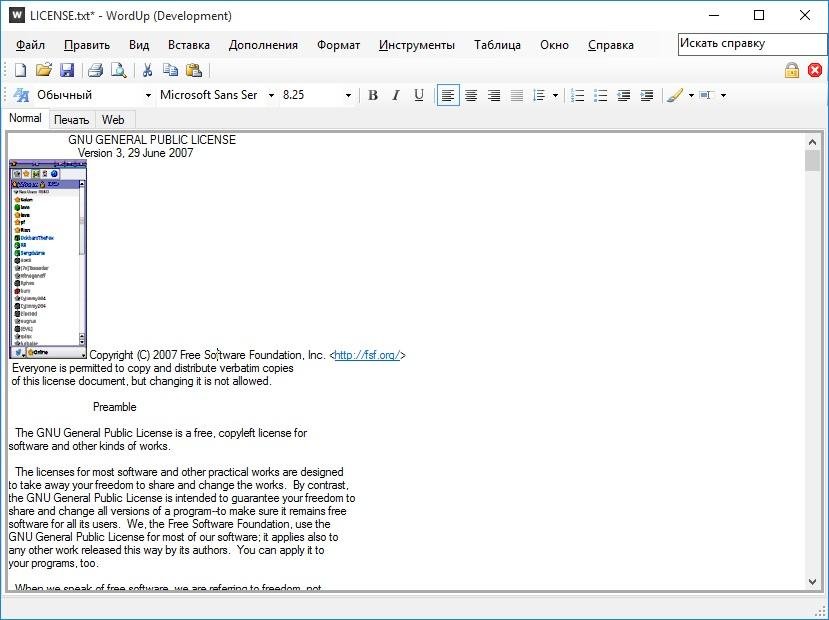Screen dimensions: 829x620
Task: Open the Таблица menu
Action: coord(497,45)
